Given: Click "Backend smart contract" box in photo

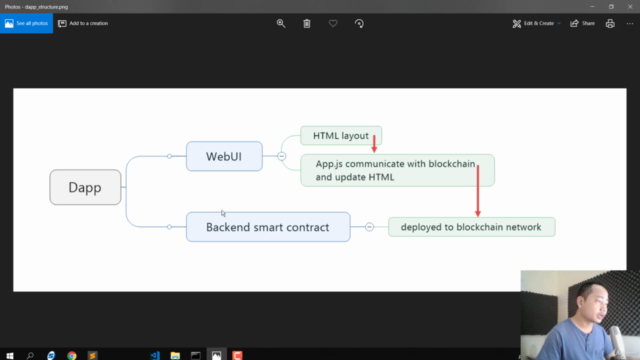Looking at the screenshot, I should (x=268, y=227).
